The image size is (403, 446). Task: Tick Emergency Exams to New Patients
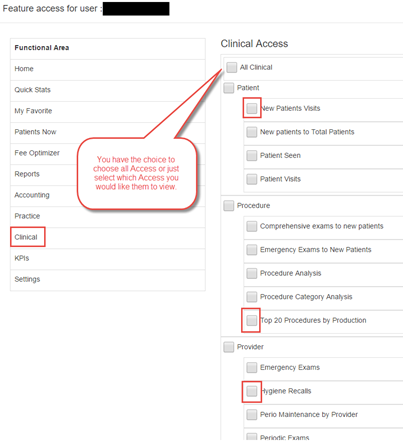[x=252, y=250]
